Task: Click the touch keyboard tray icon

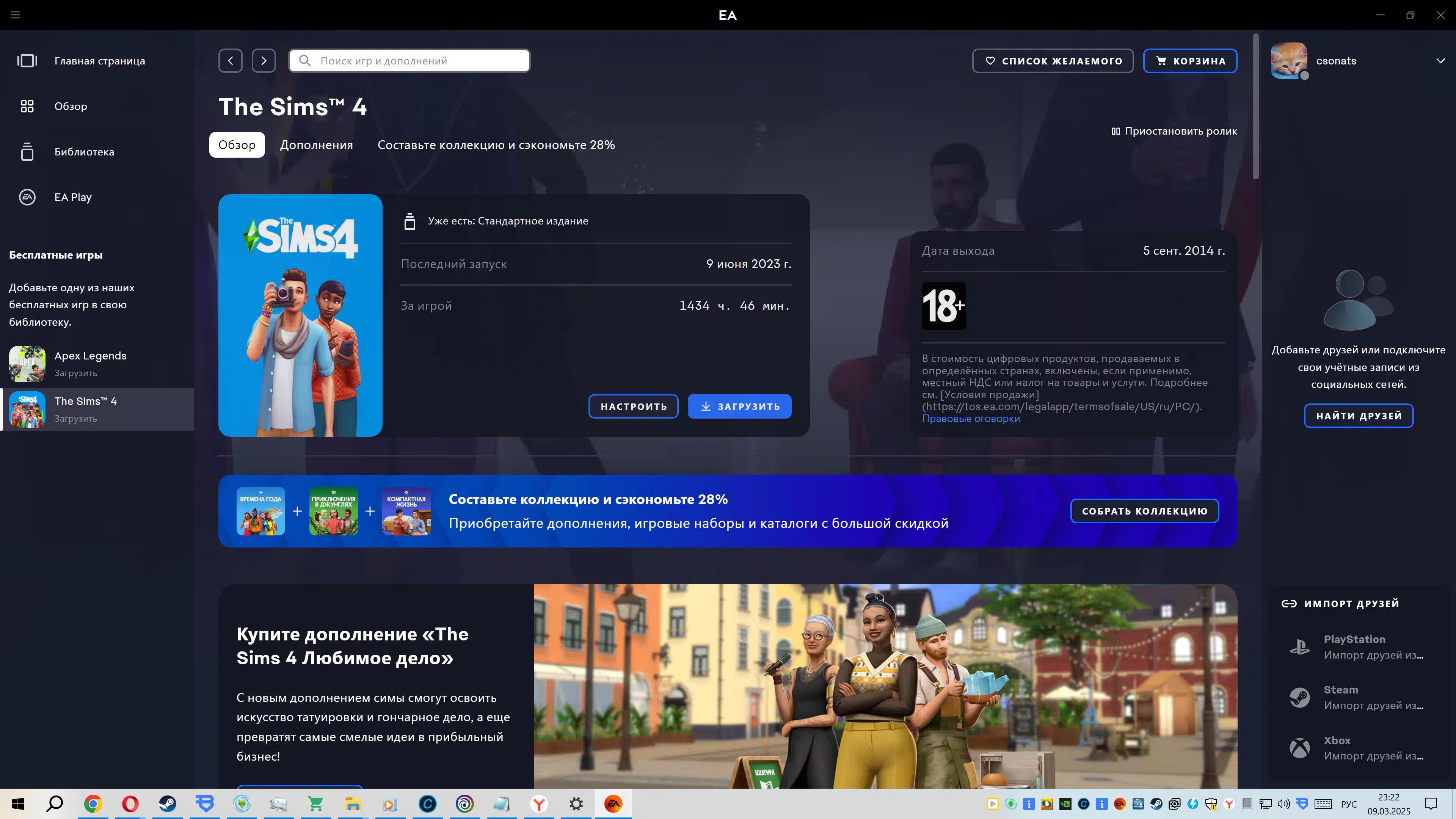Action: pyautogui.click(x=1323, y=804)
